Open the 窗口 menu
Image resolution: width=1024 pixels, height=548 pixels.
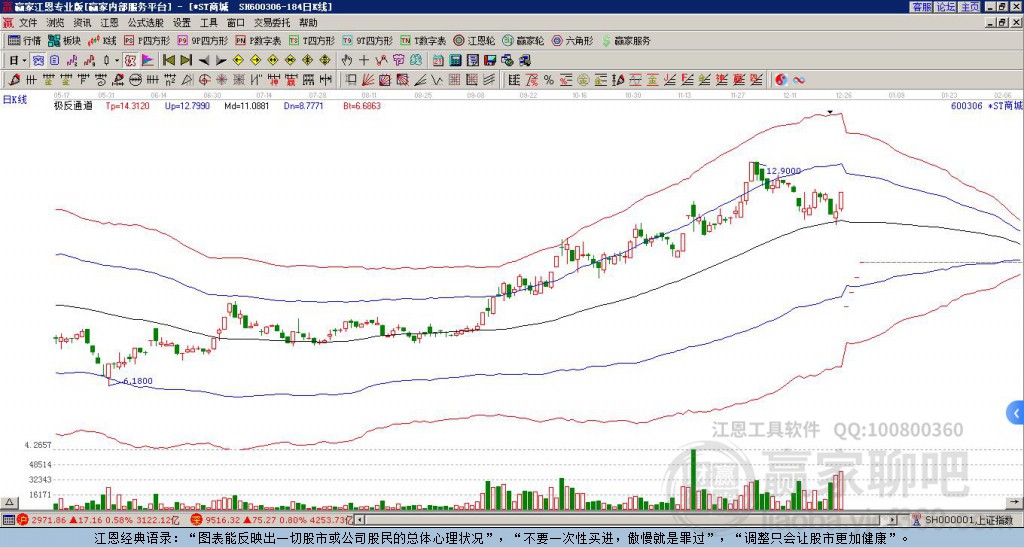(x=235, y=23)
